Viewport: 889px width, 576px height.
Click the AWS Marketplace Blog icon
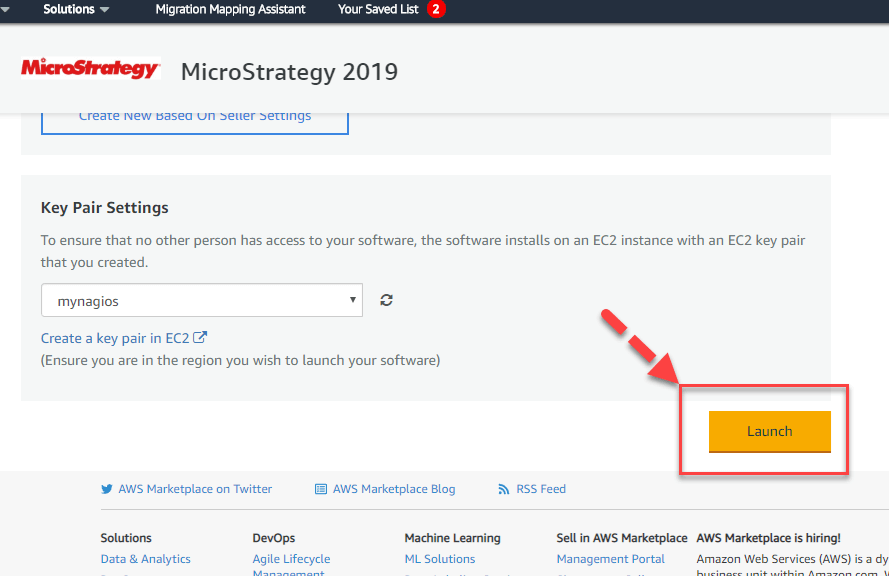pos(321,489)
